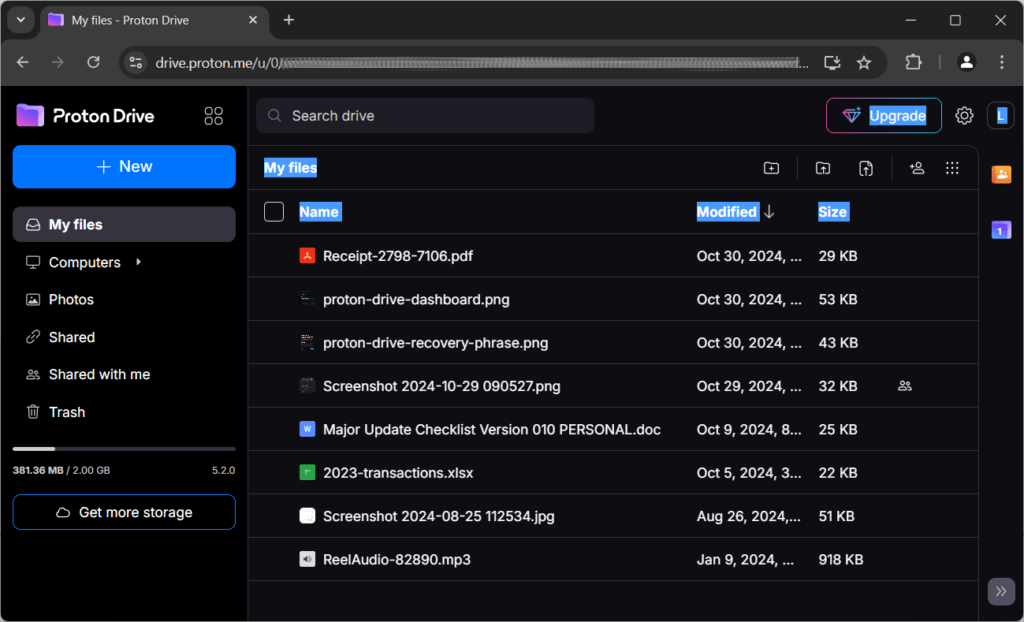Click the share with people toolbar icon
This screenshot has width=1024, height=622.
[917, 168]
